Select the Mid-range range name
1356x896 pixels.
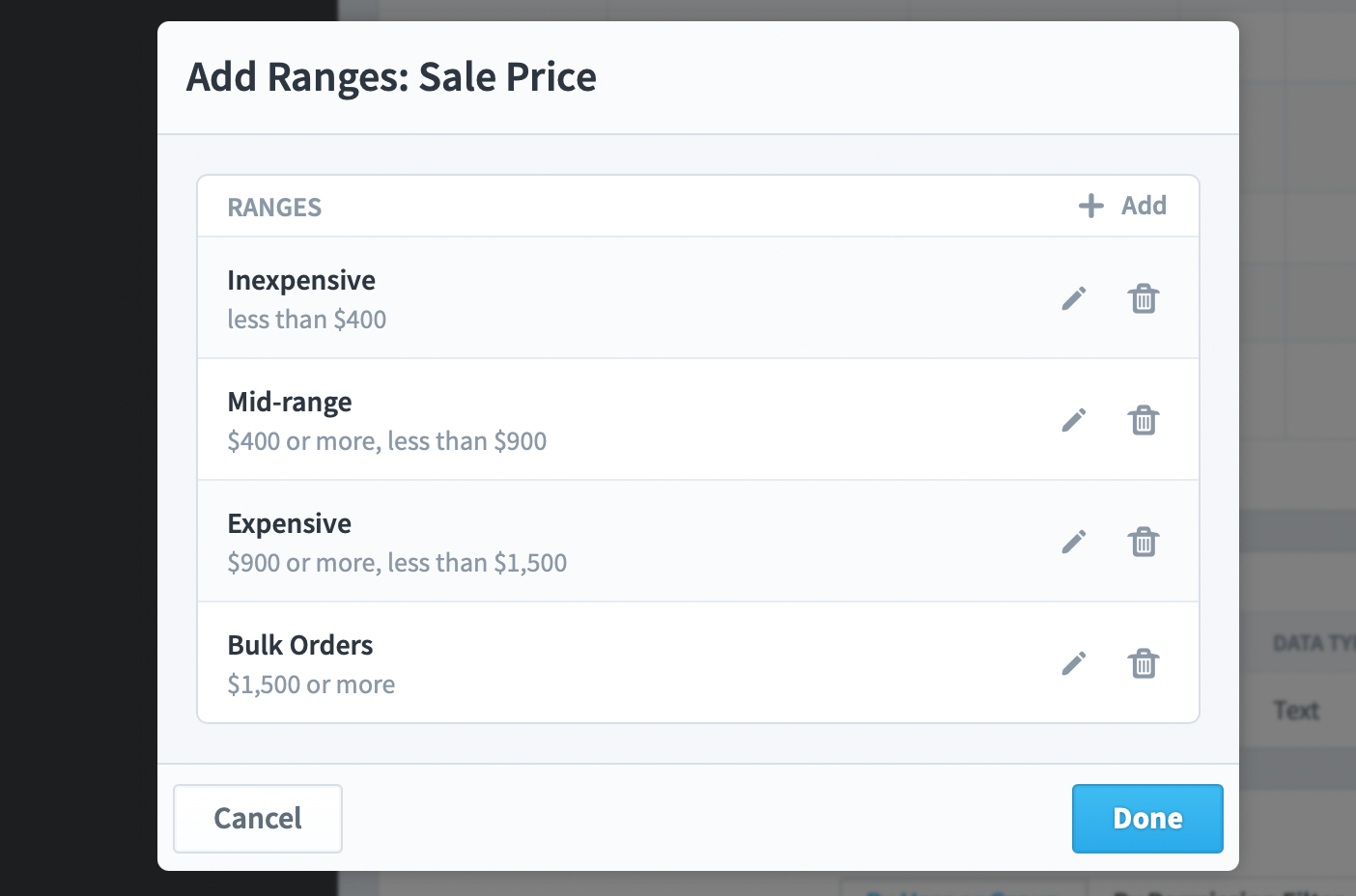[x=290, y=402]
